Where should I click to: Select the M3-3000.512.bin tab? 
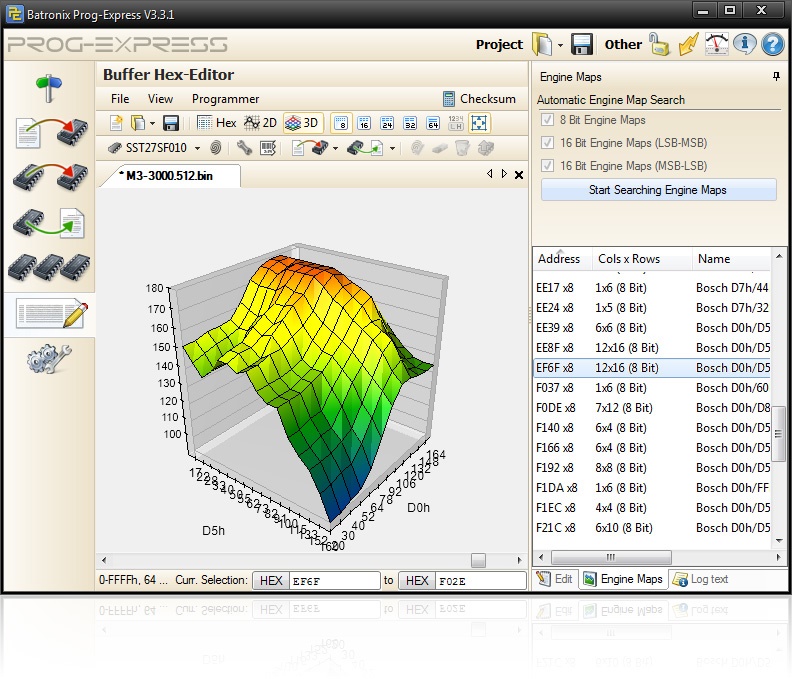(x=169, y=176)
